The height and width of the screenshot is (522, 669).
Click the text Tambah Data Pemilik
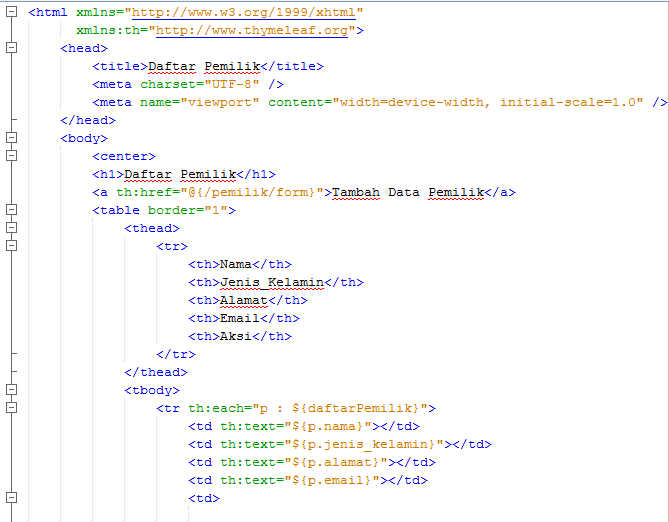point(408,192)
